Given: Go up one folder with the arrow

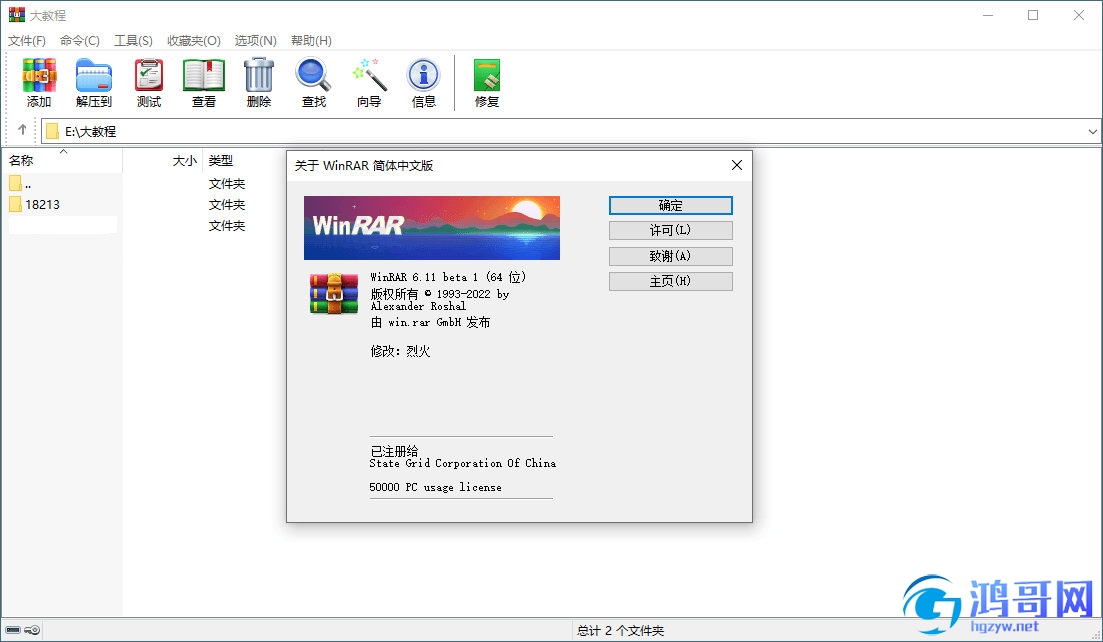Looking at the screenshot, I should 22,130.
